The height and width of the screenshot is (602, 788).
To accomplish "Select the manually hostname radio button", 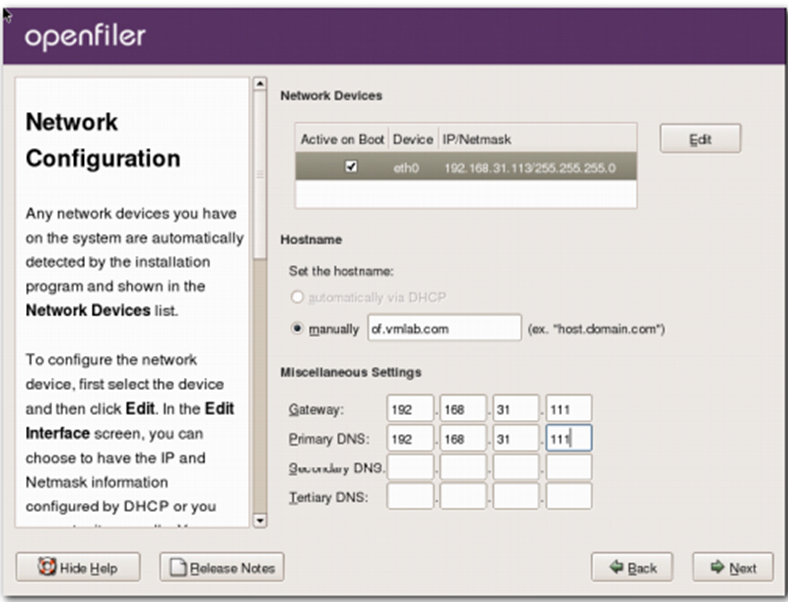I will pyautogui.click(x=298, y=328).
